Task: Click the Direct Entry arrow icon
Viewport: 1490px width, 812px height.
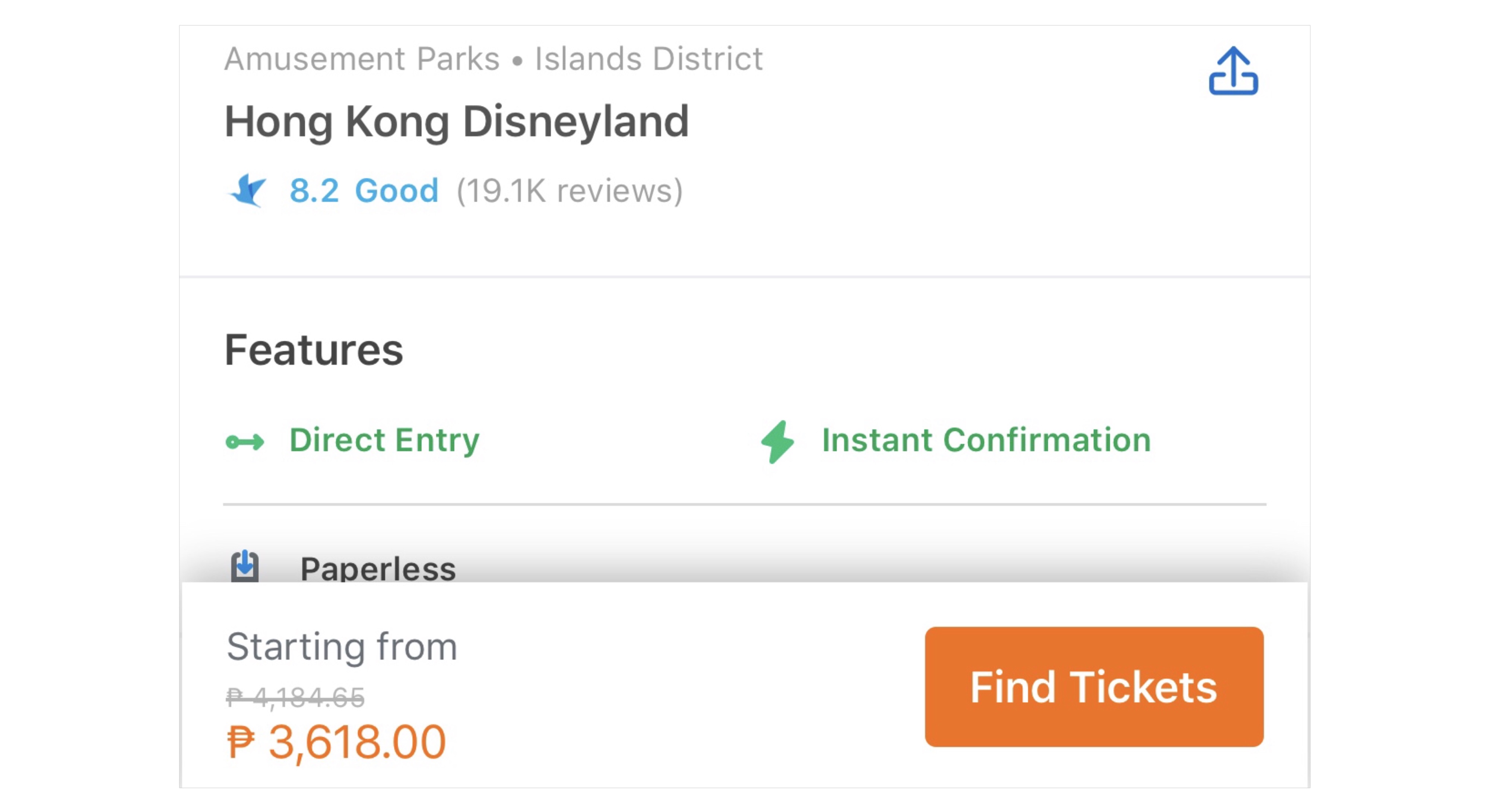Action: point(245,442)
